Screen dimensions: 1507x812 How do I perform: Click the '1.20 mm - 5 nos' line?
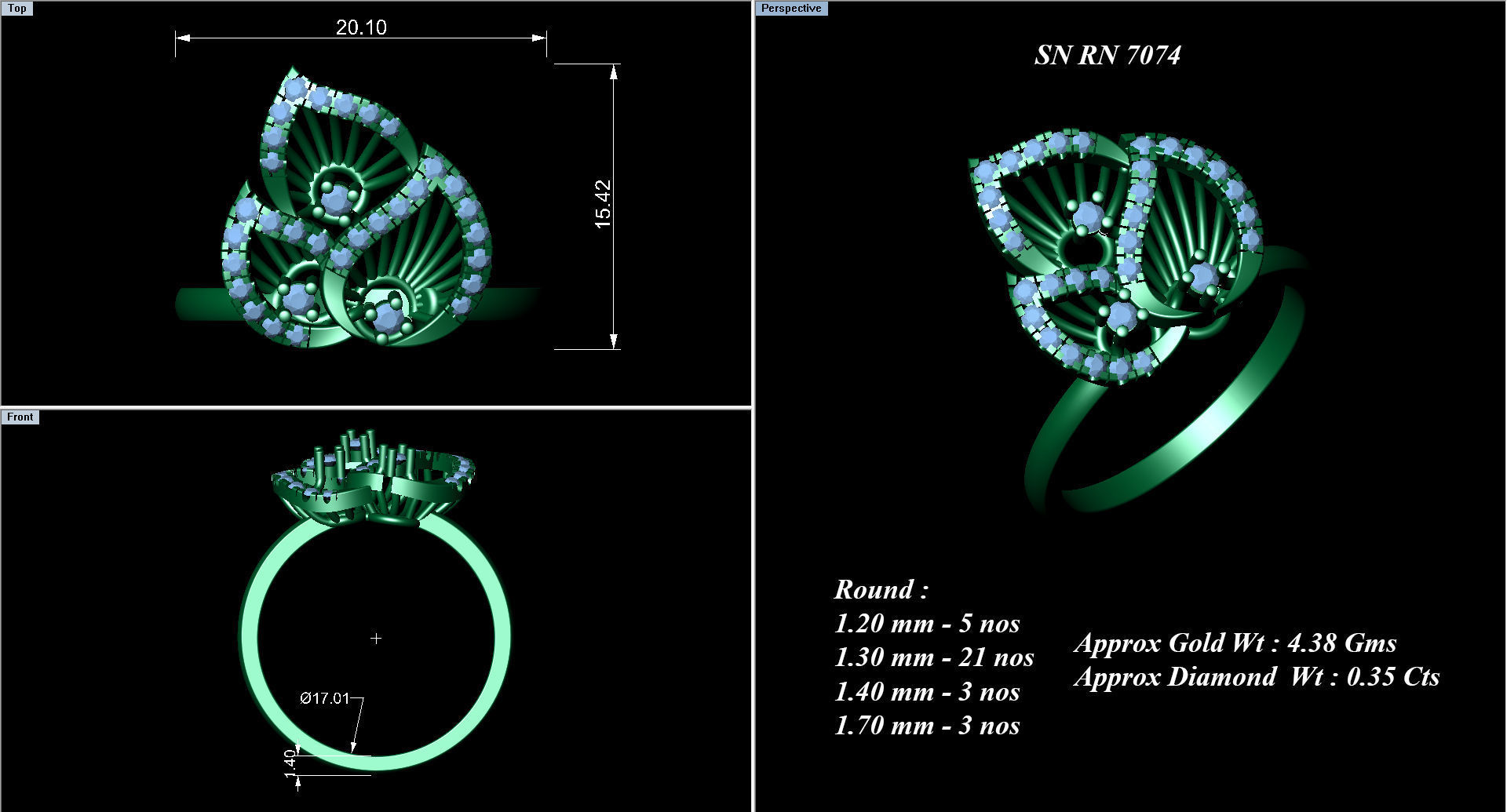[927, 624]
